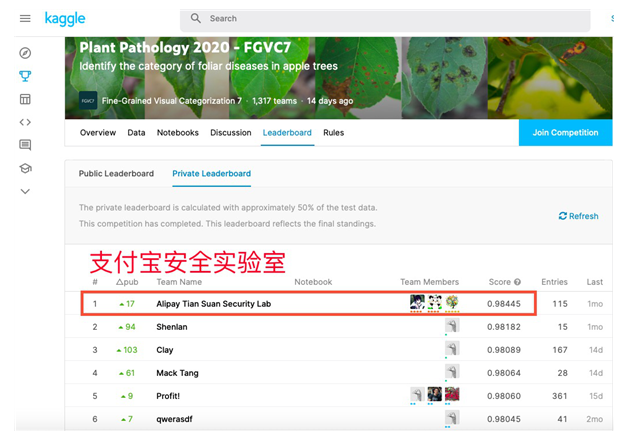Open the graduation cap Courses sidebar icon
The image size is (630, 439).
[x=25, y=168]
